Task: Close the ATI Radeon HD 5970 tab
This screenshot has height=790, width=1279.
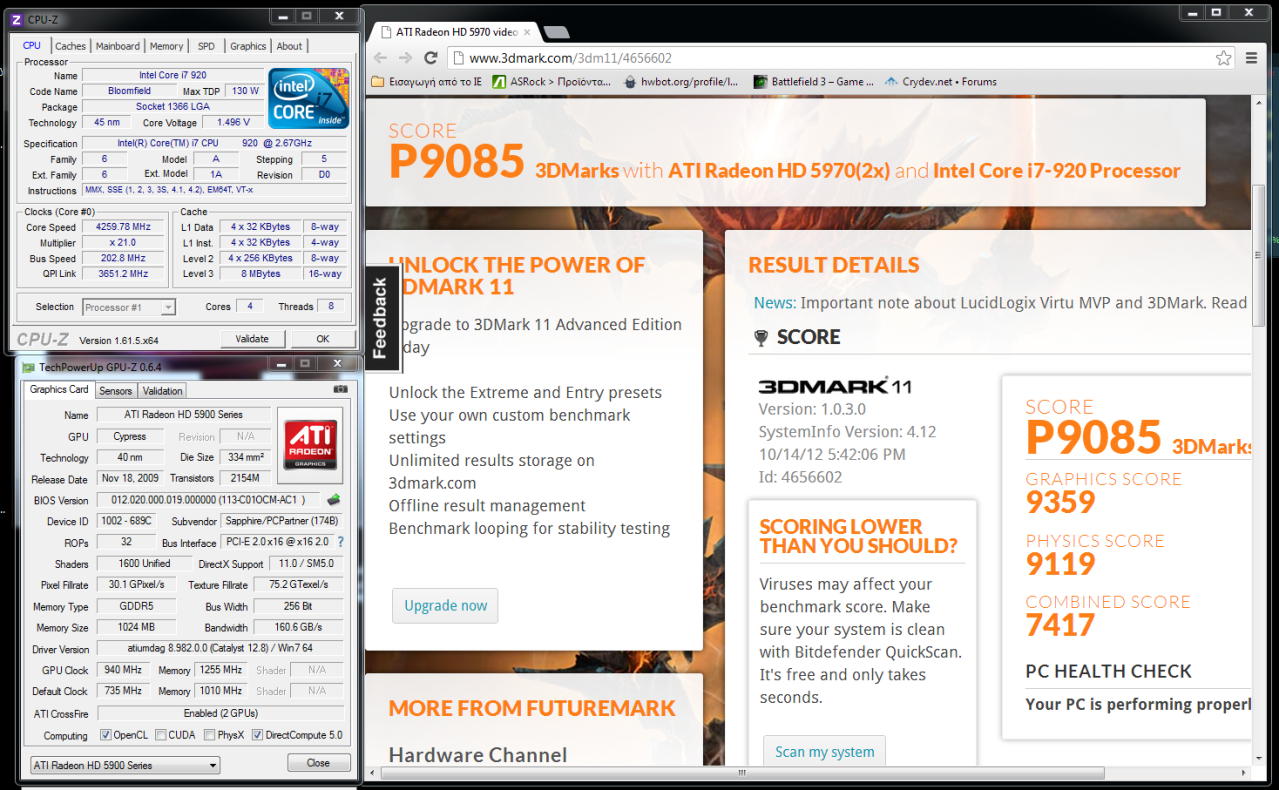Action: click(529, 32)
